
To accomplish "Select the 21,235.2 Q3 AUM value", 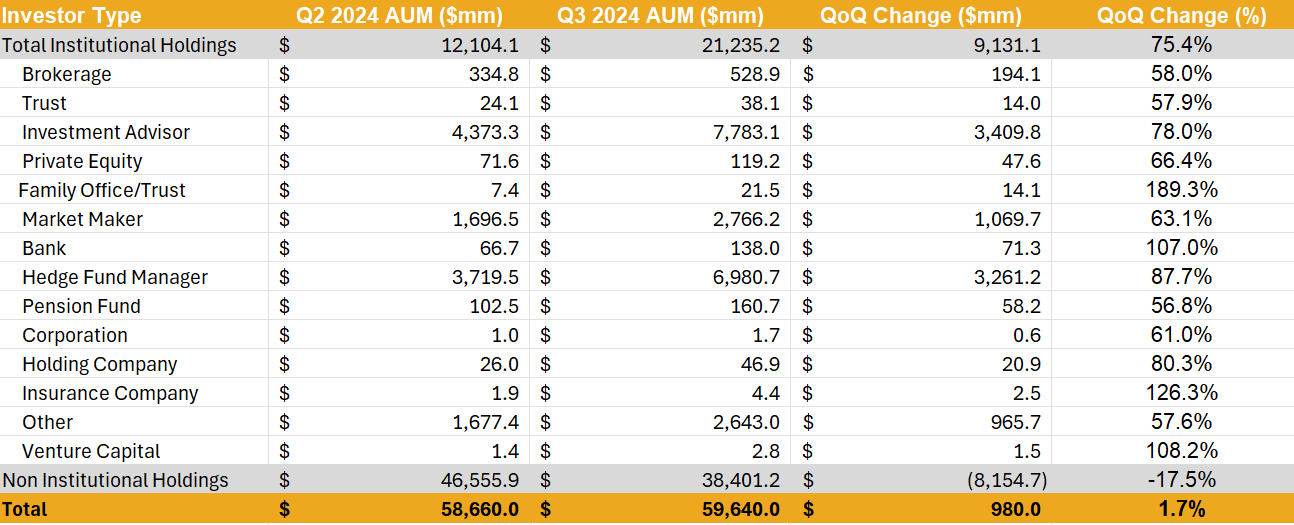I will [x=739, y=45].
